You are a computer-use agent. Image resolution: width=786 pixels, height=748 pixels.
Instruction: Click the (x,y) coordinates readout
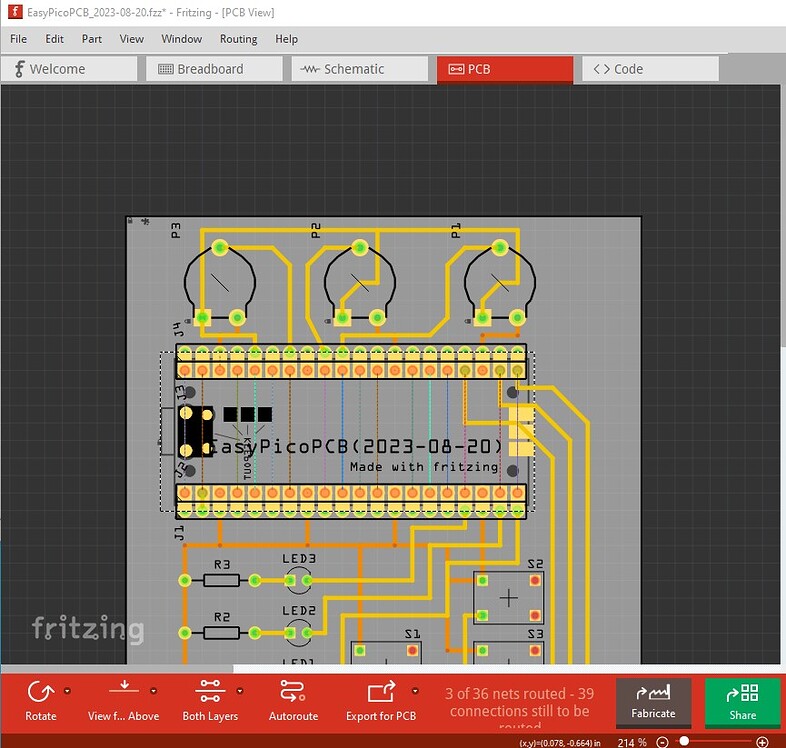(559, 743)
